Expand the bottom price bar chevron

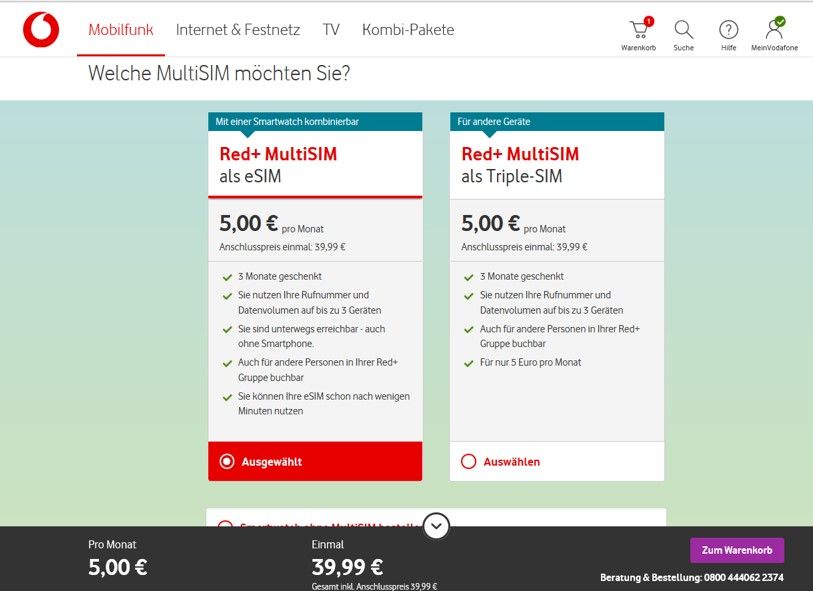(437, 525)
